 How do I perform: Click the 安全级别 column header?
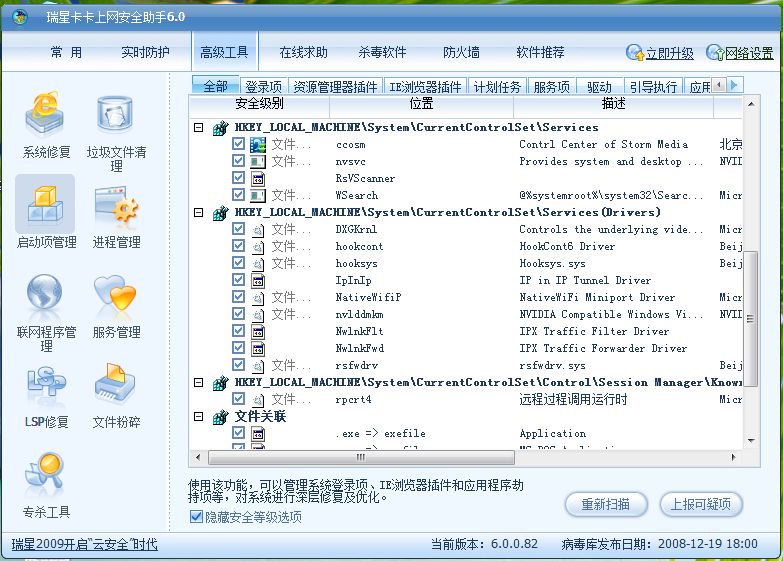pyautogui.click(x=259, y=104)
